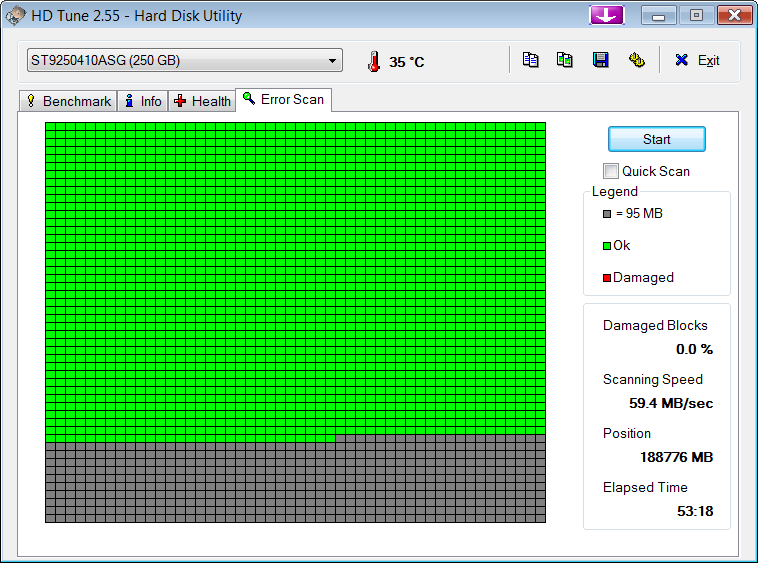
Task: Click the HD Tune 2.55 title text
Action: point(136,16)
